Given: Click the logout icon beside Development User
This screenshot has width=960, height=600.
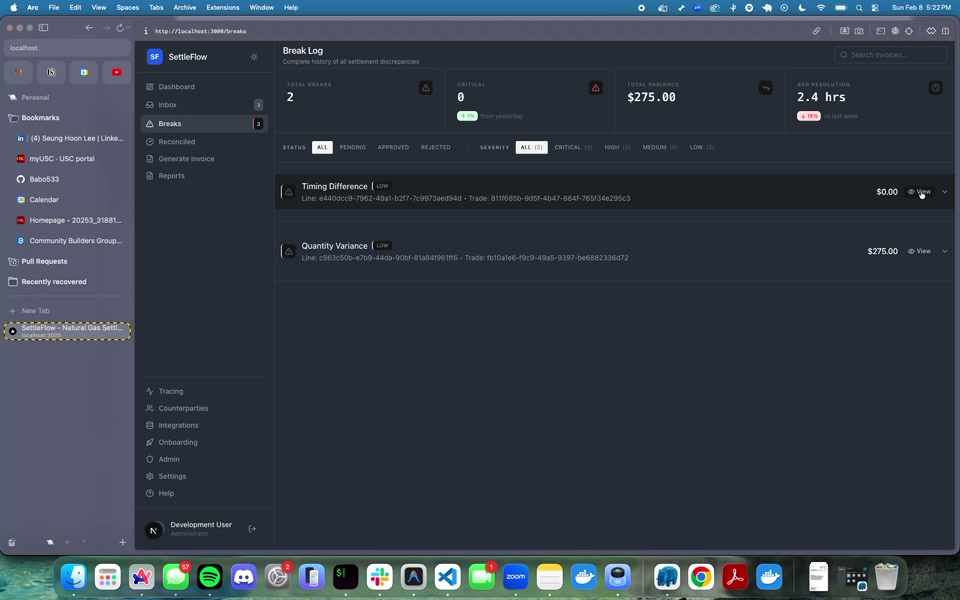Looking at the screenshot, I should coord(252,529).
